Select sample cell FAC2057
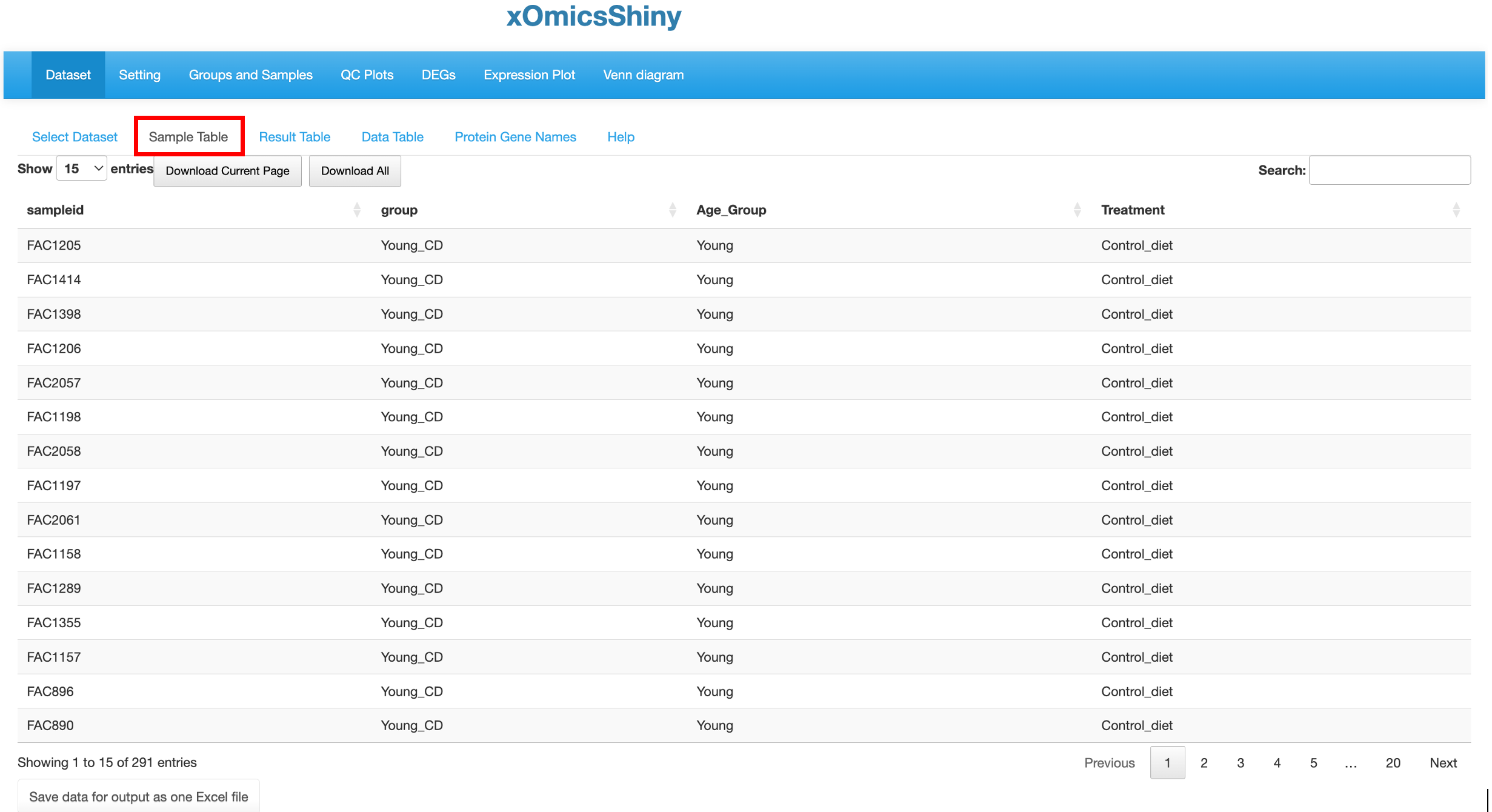The height and width of the screenshot is (812, 1492). tap(54, 383)
